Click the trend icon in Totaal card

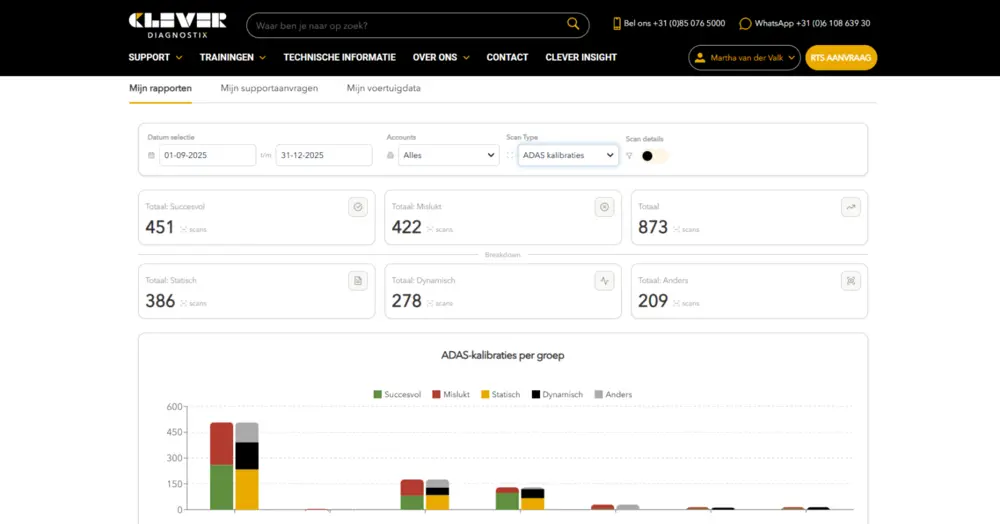click(851, 207)
